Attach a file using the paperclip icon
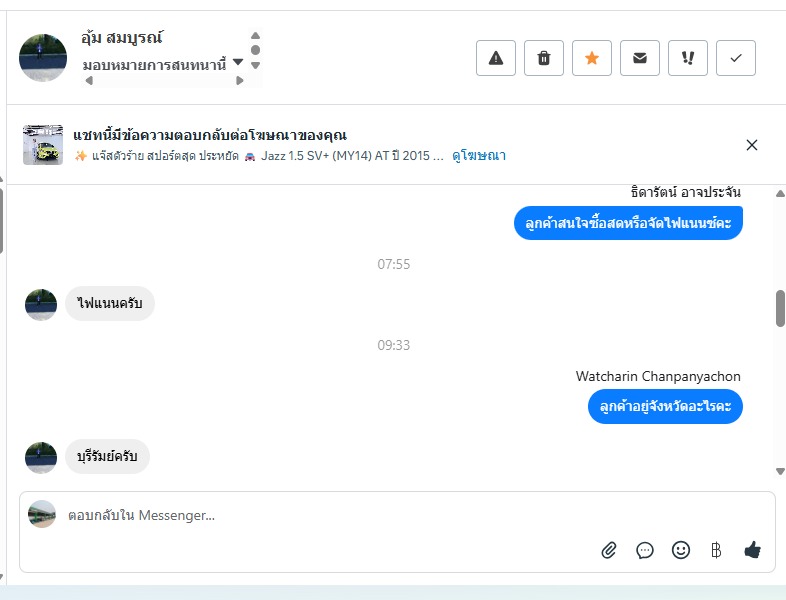Image resolution: width=786 pixels, height=600 pixels. [609, 550]
